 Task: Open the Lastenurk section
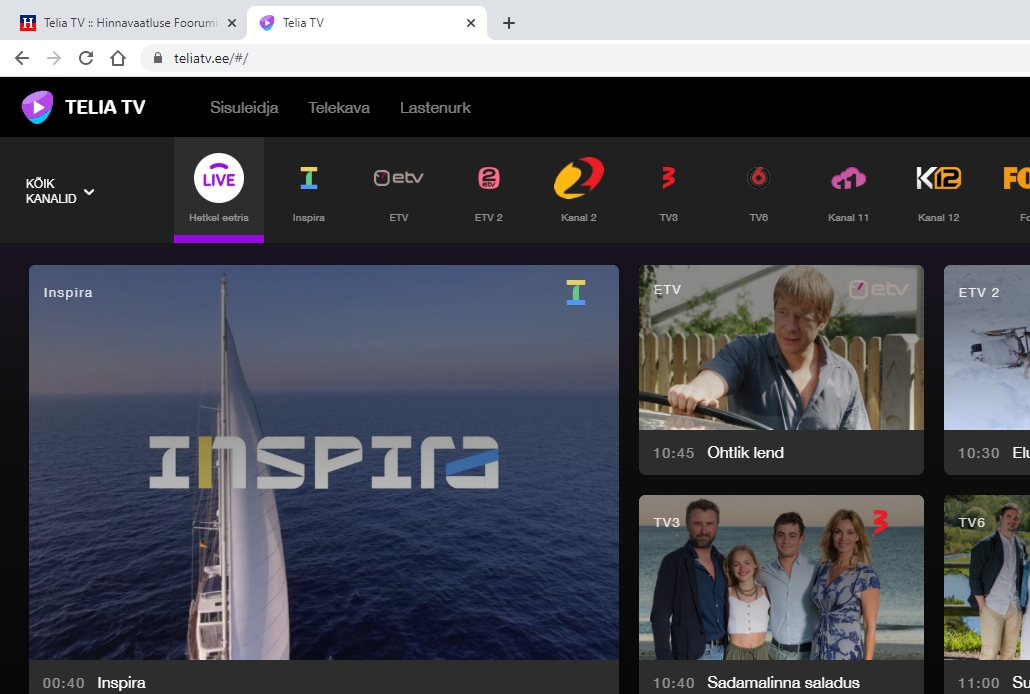[x=435, y=108]
